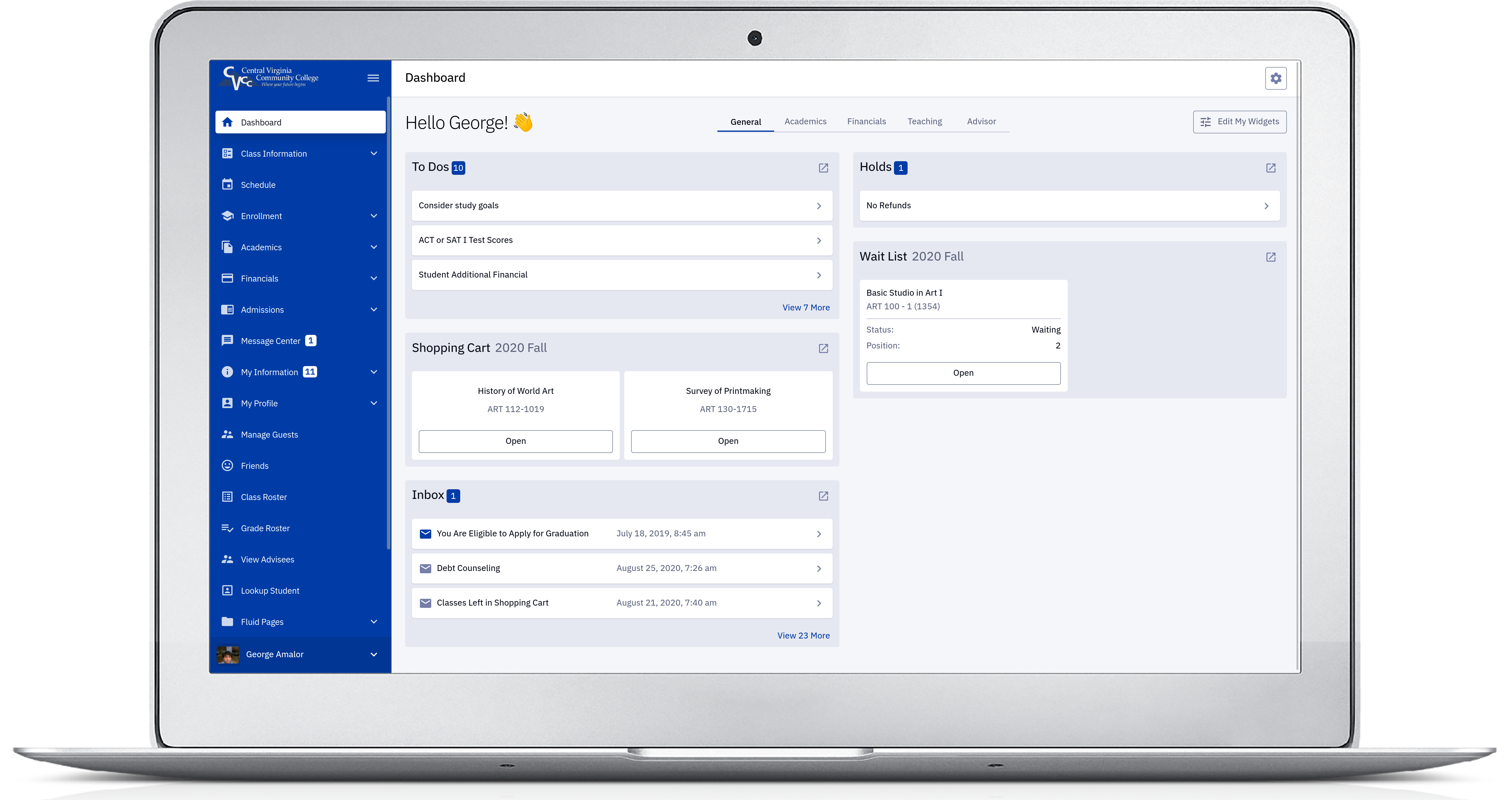Click the My Information info icon
1512x800 pixels.
227,371
